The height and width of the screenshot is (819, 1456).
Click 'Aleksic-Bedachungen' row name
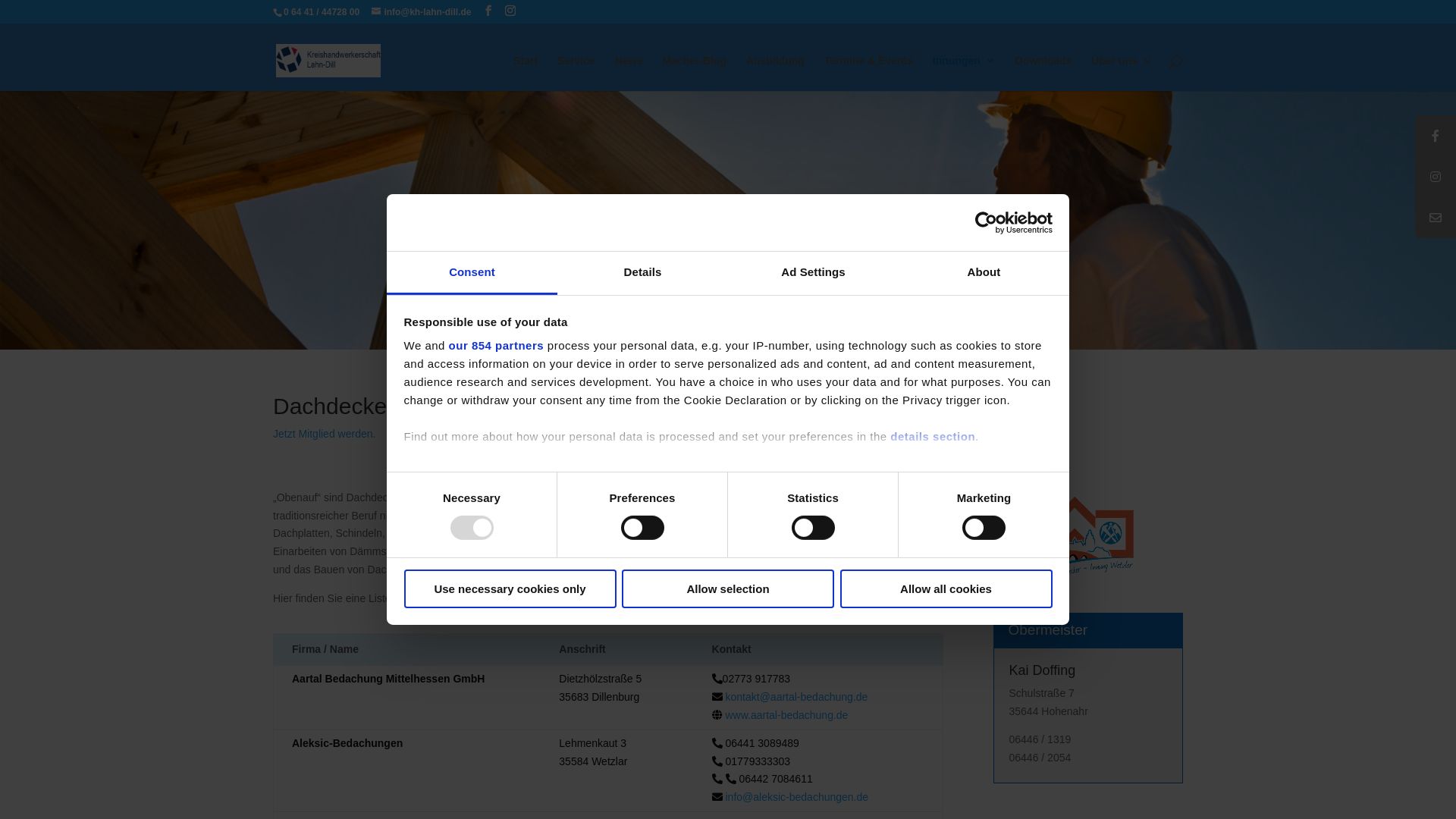tap(347, 743)
